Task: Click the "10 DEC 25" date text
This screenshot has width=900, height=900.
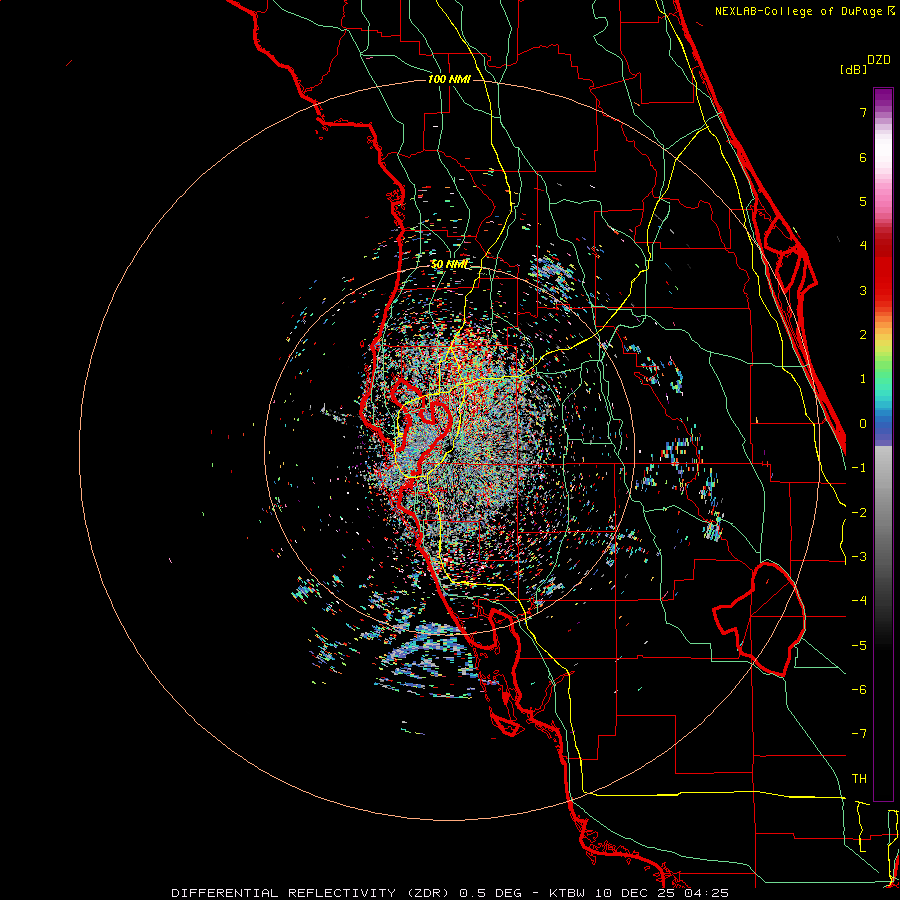Action: 634,893
